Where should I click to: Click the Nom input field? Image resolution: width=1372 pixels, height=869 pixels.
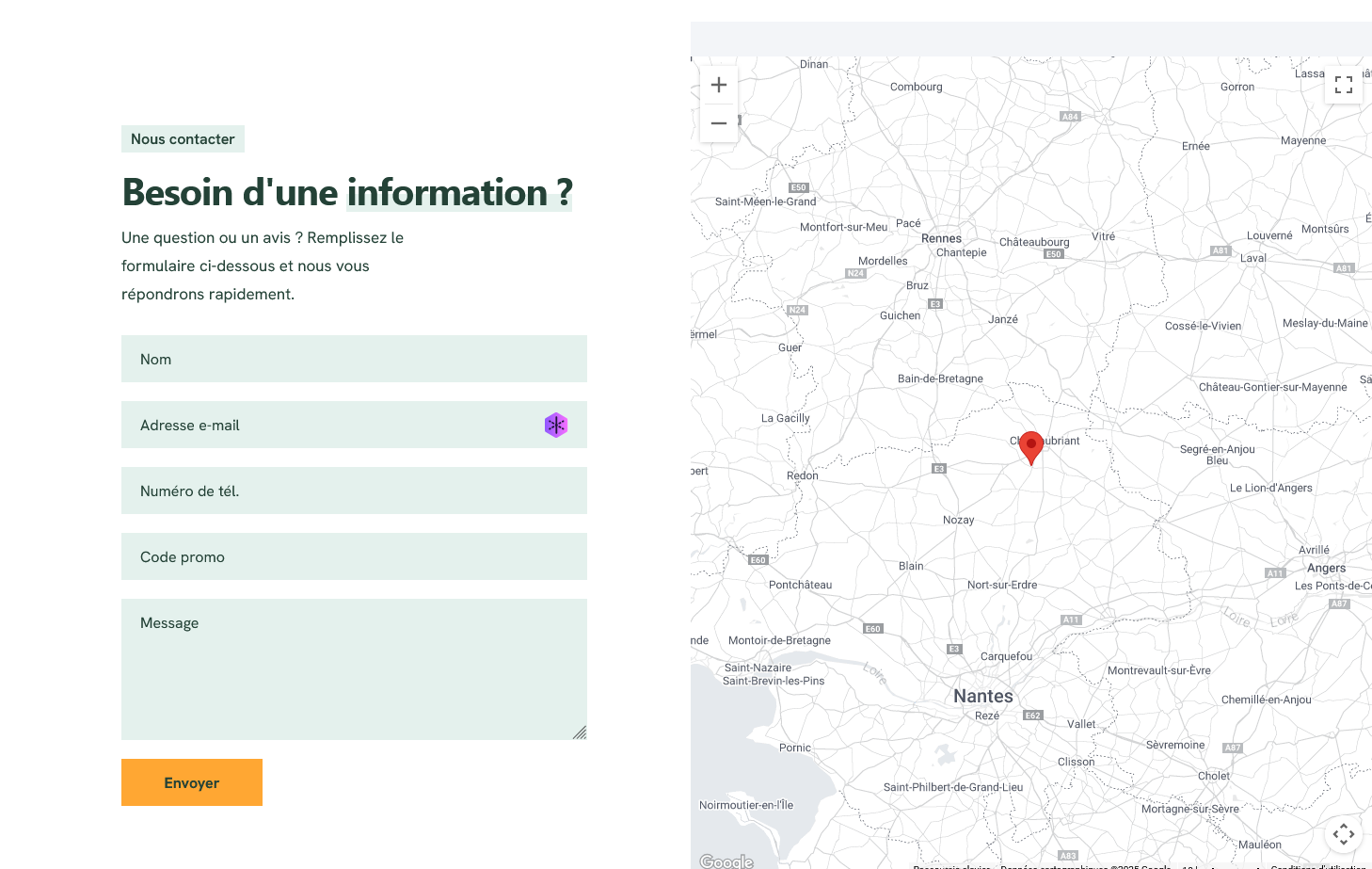[354, 359]
